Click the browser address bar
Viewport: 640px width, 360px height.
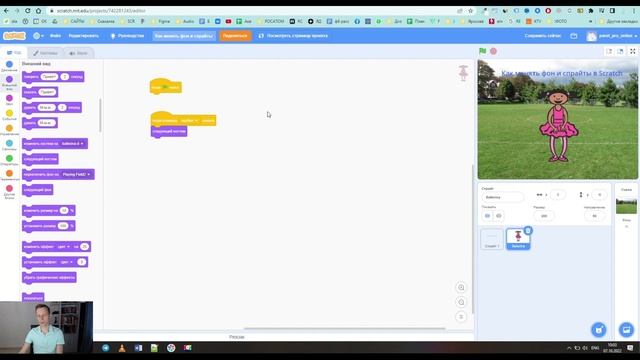253,11
